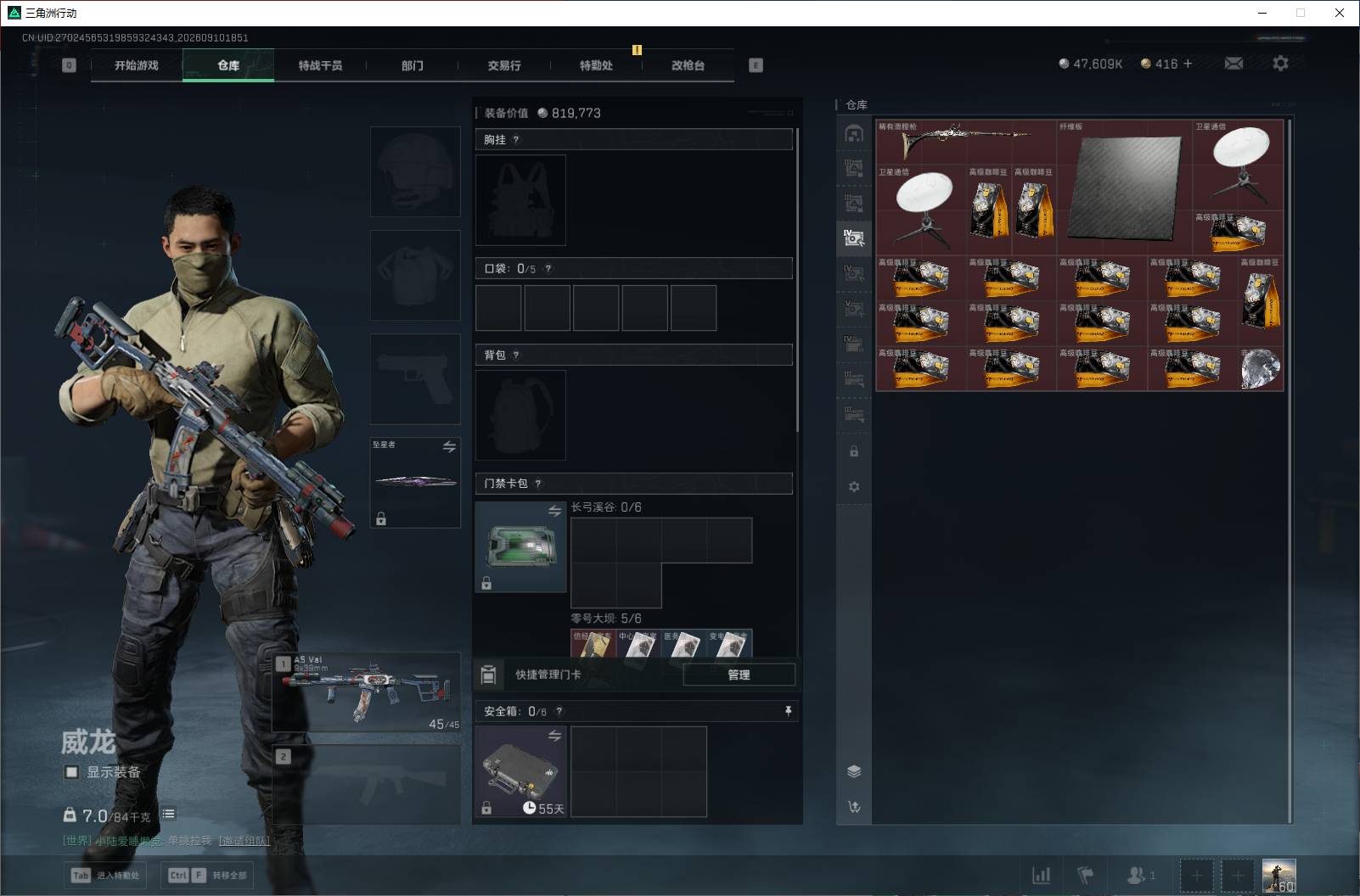Toggle the 显示装备 checkbox

72,772
